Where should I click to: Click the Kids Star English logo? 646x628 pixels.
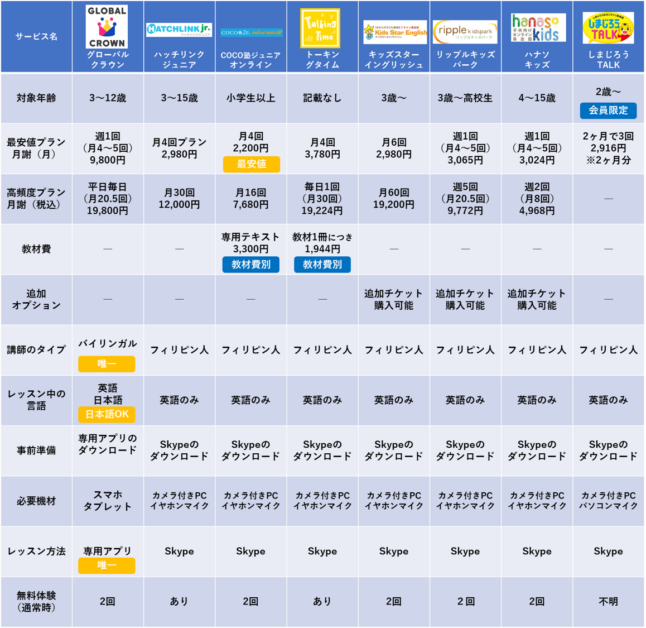pyautogui.click(x=393, y=28)
